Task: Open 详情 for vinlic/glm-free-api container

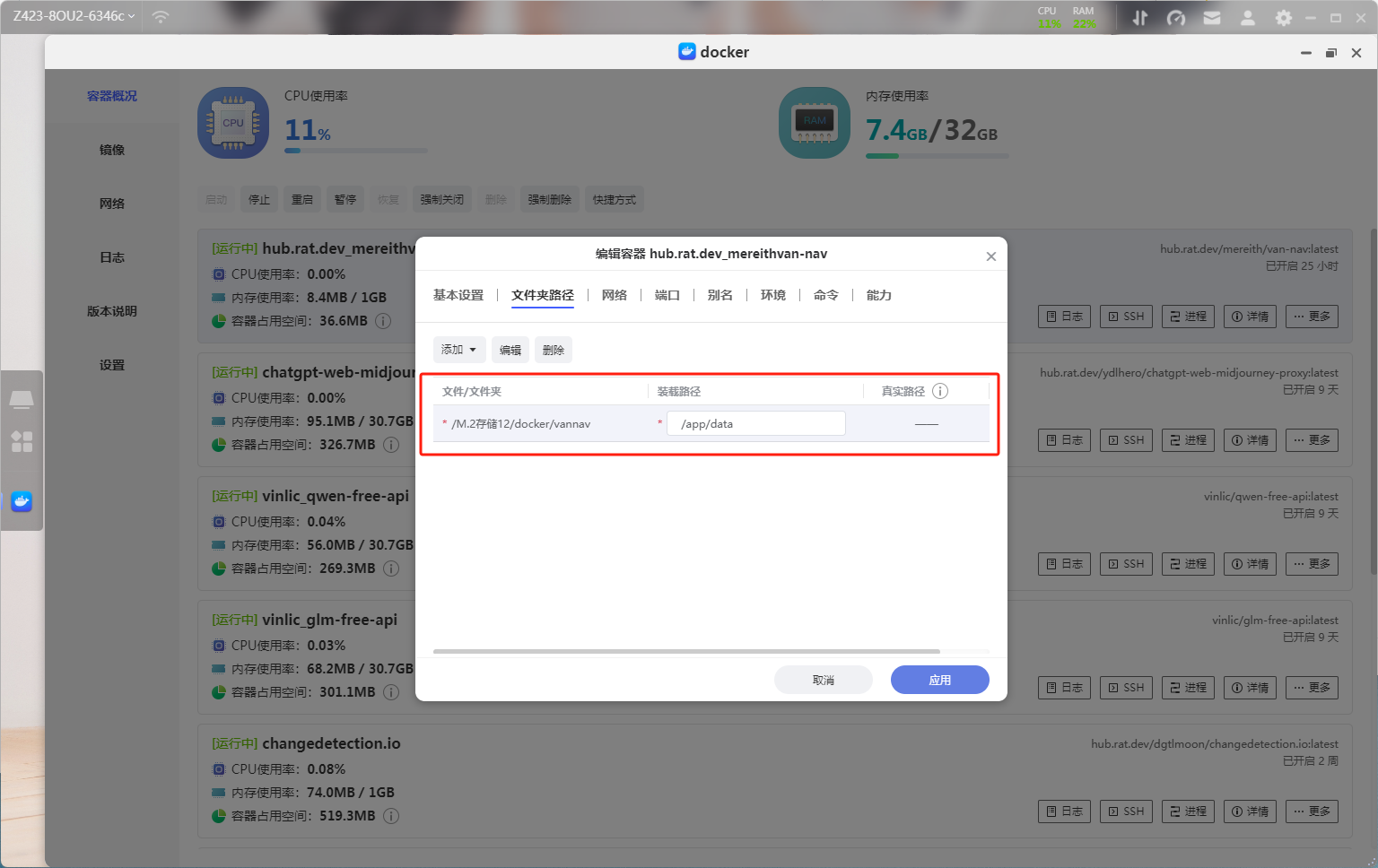Action: coord(1251,688)
